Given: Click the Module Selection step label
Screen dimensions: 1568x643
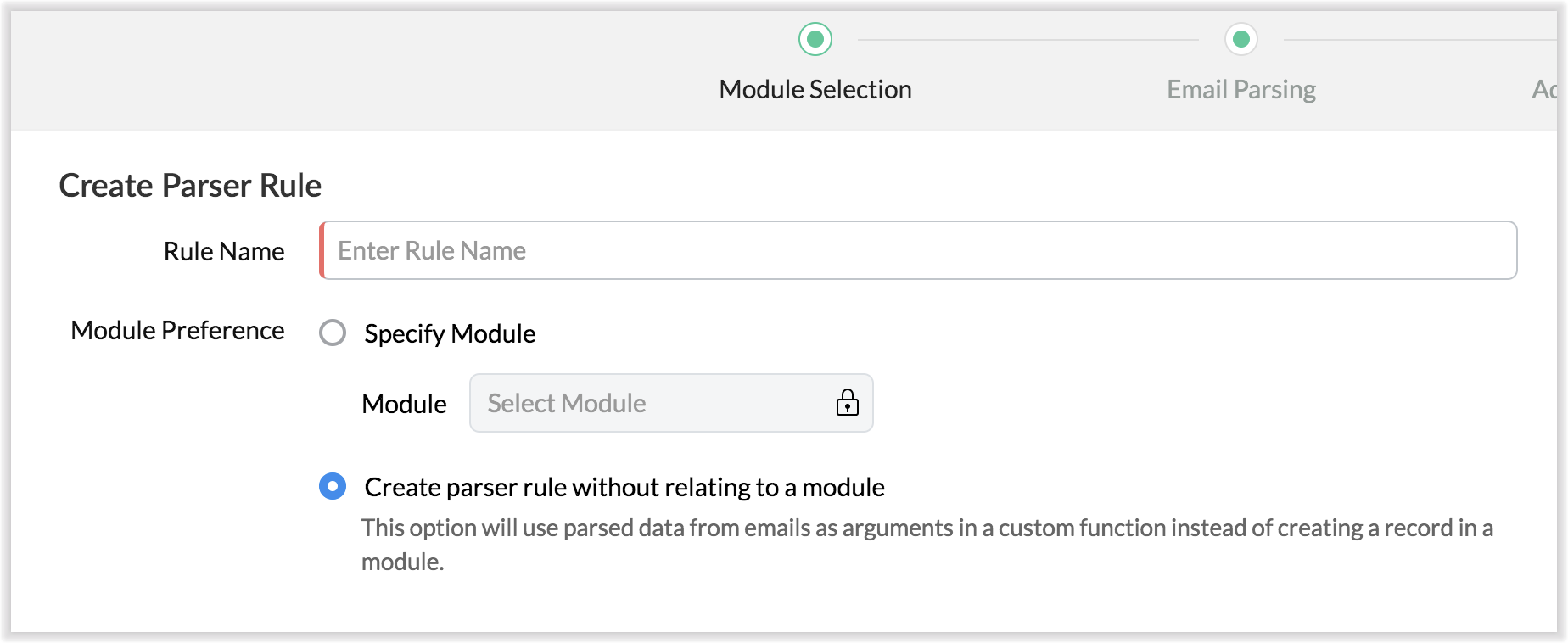Looking at the screenshot, I should point(815,90).
